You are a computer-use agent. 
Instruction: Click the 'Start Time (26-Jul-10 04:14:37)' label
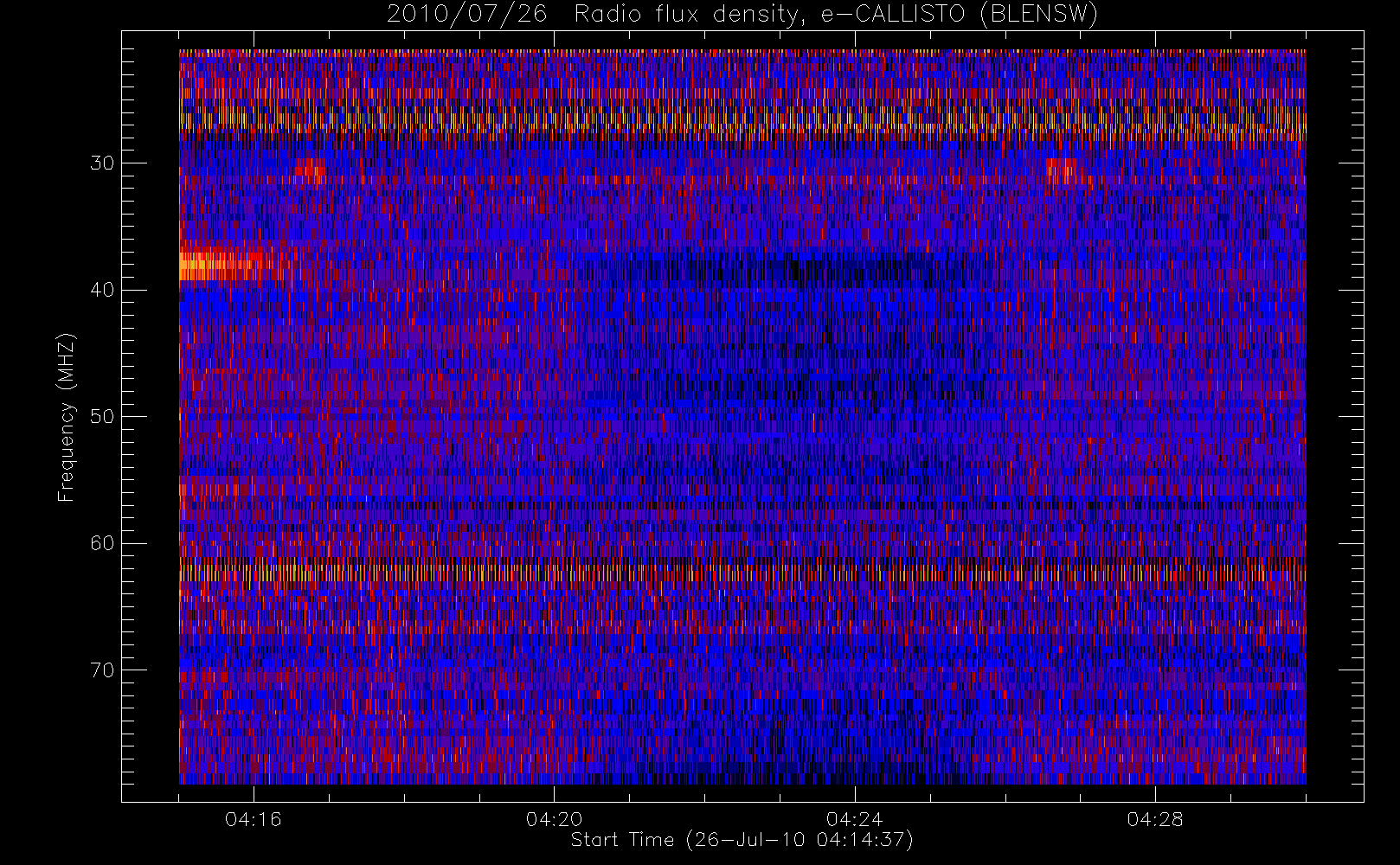742,840
